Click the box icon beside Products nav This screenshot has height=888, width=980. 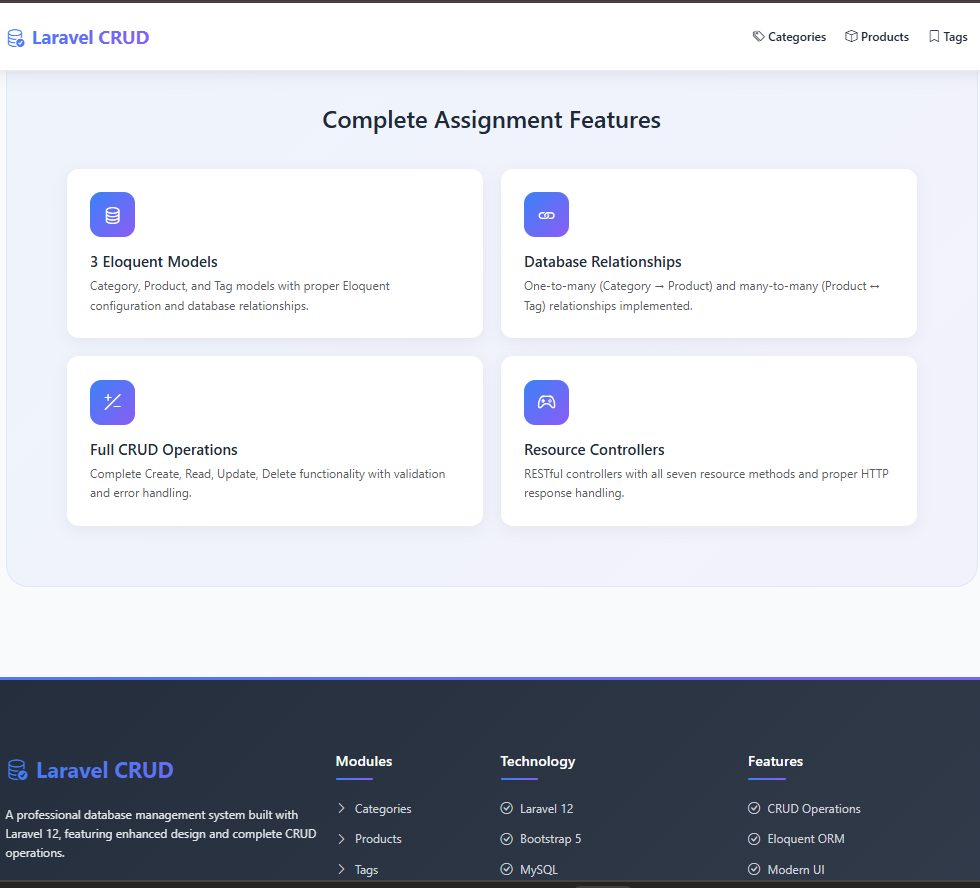[x=851, y=36]
